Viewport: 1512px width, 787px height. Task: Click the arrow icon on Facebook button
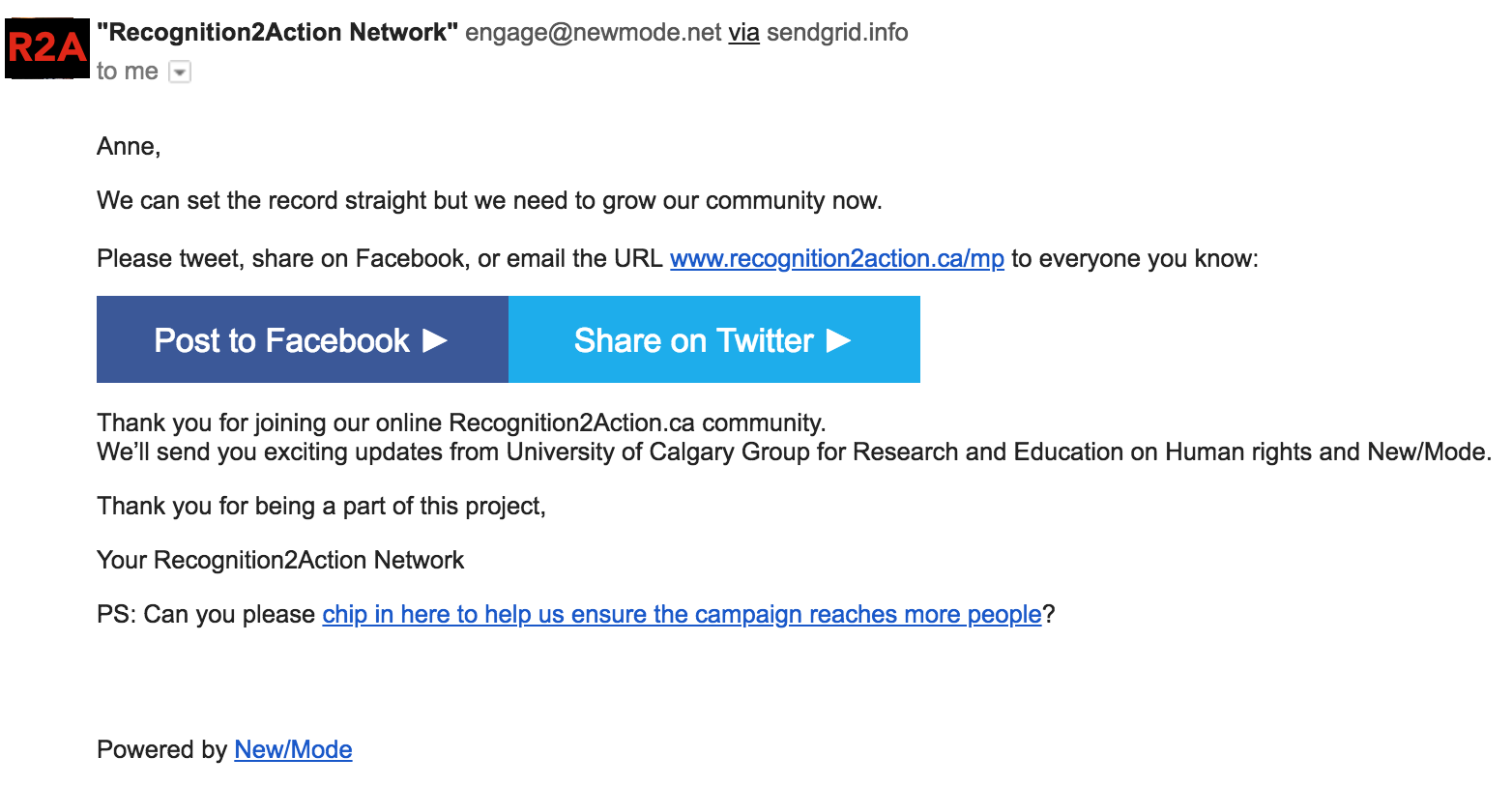click(x=436, y=340)
